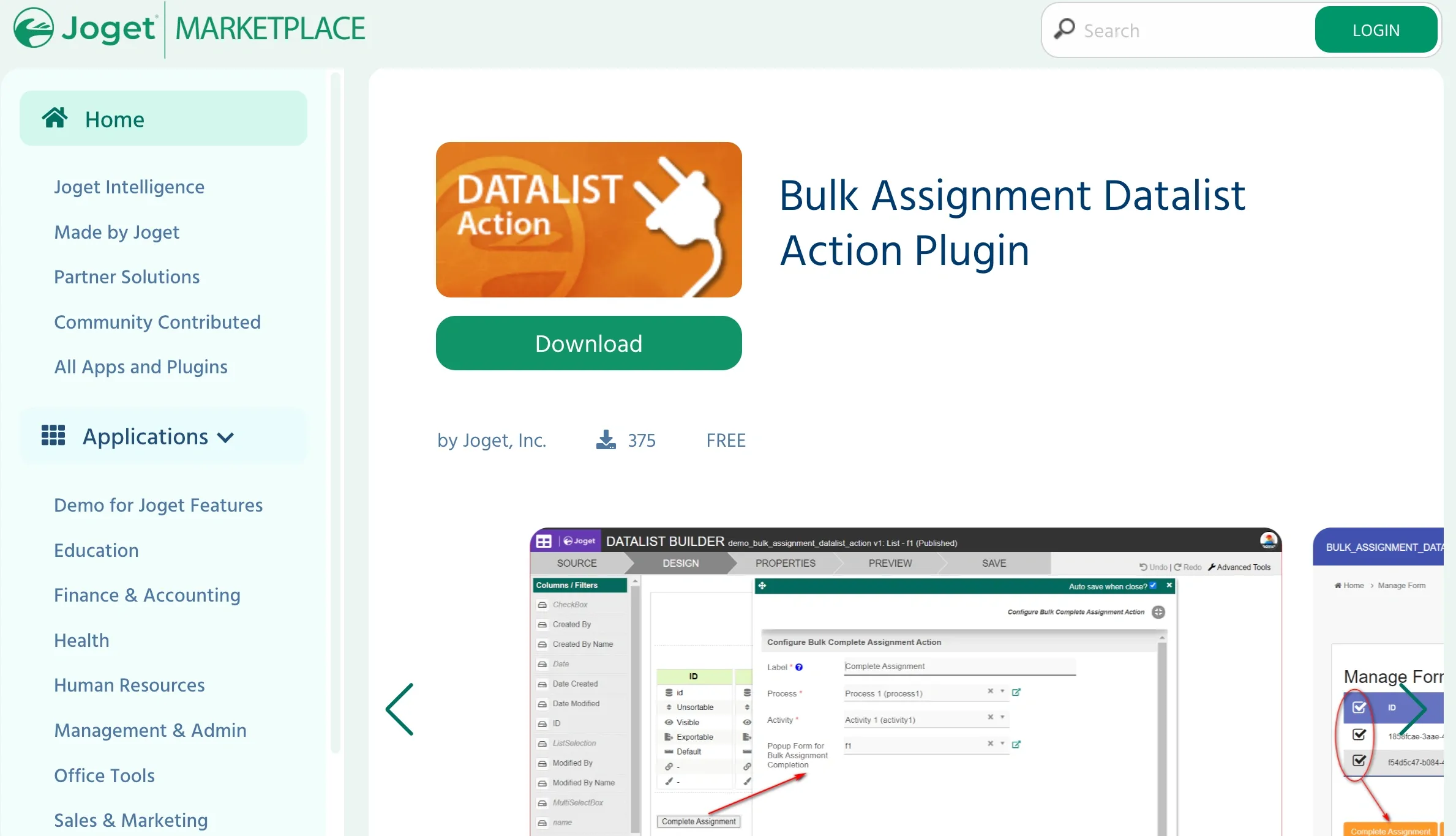
Task: Open the Community Contributed link
Action: coord(157,322)
